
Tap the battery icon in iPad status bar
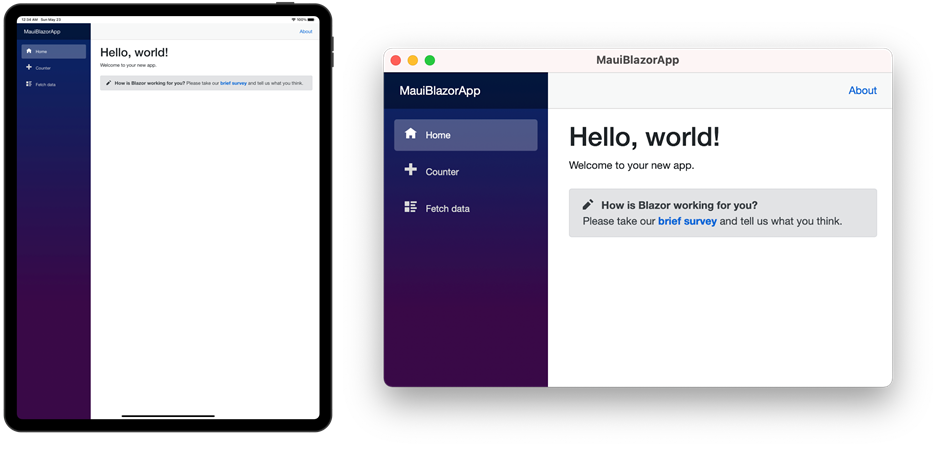(311, 19)
